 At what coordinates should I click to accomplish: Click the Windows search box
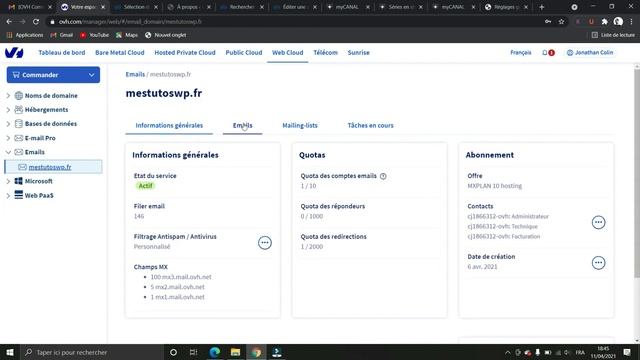[x=92, y=352]
